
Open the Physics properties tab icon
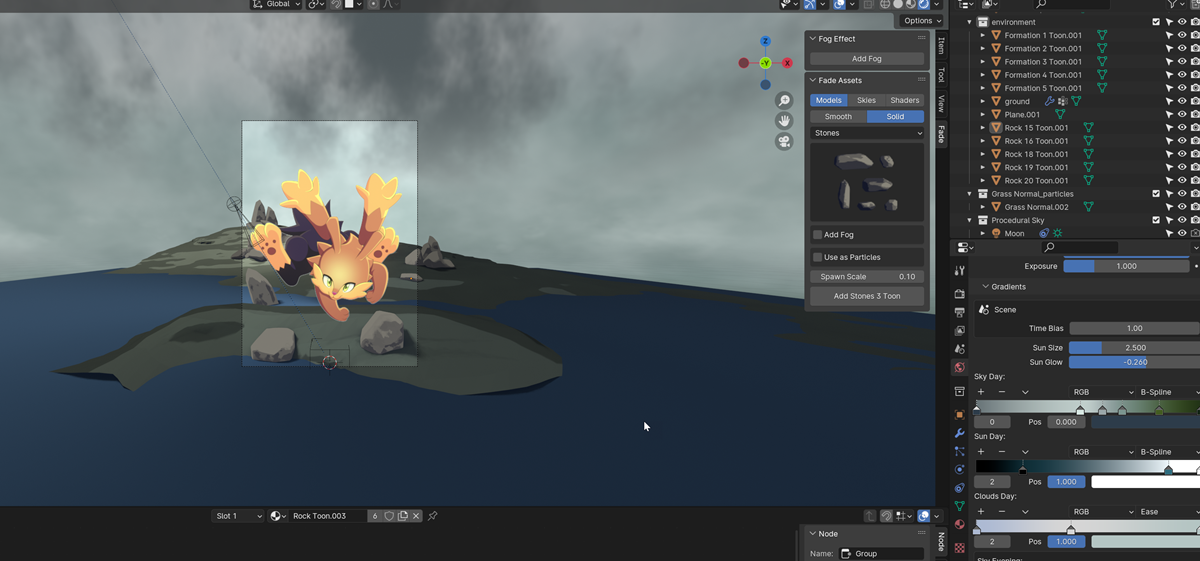(960, 469)
